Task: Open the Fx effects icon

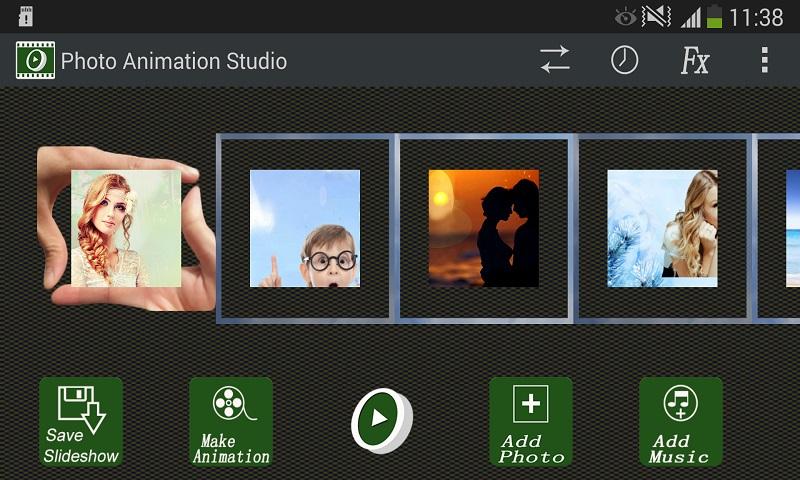Action: [x=695, y=61]
